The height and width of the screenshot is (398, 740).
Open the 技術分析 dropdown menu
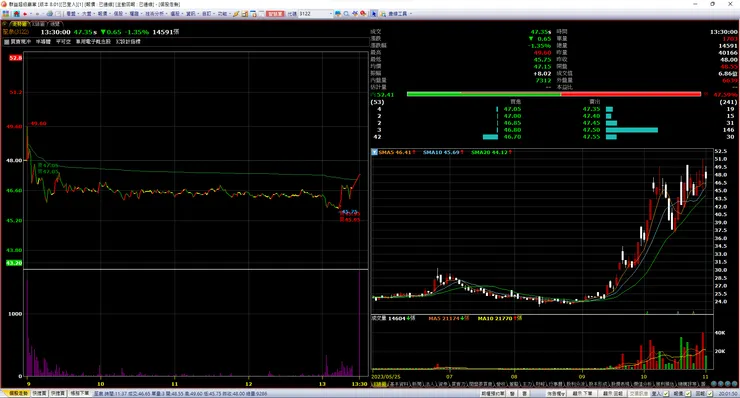tap(155, 14)
